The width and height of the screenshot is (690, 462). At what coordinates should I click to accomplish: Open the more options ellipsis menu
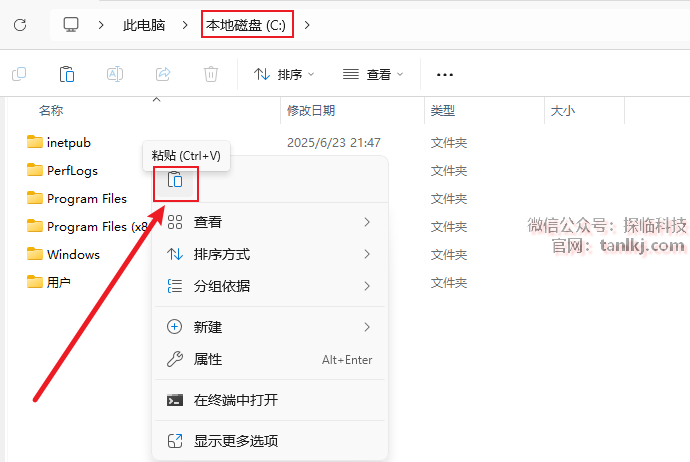446,74
